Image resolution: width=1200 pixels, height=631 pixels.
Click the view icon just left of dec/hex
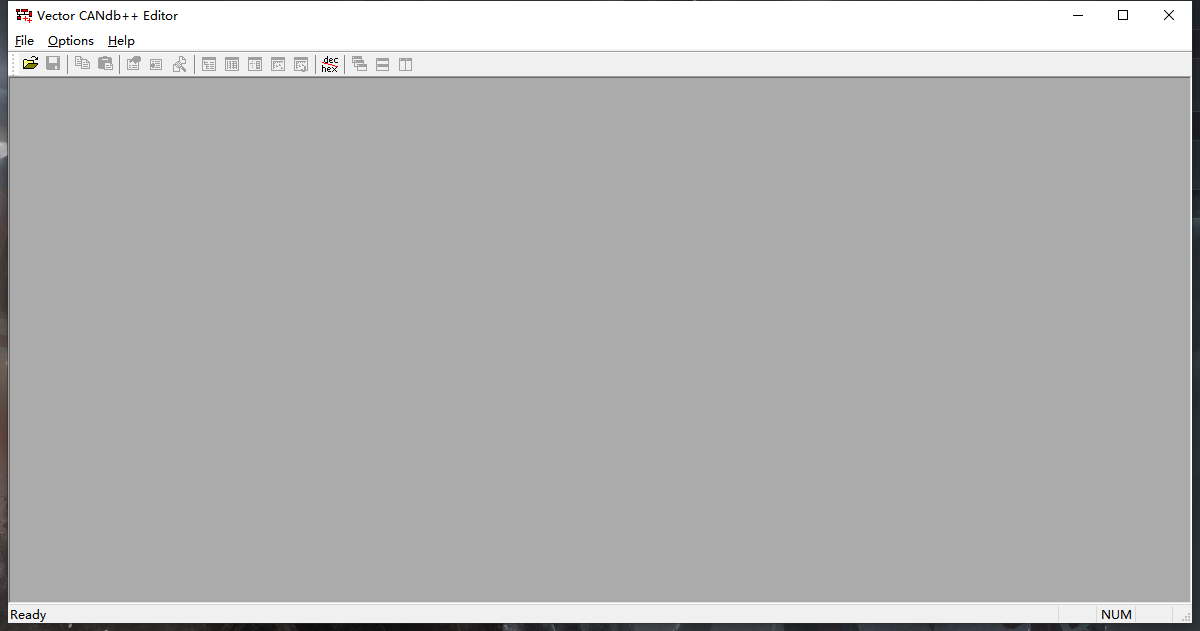tap(301, 64)
